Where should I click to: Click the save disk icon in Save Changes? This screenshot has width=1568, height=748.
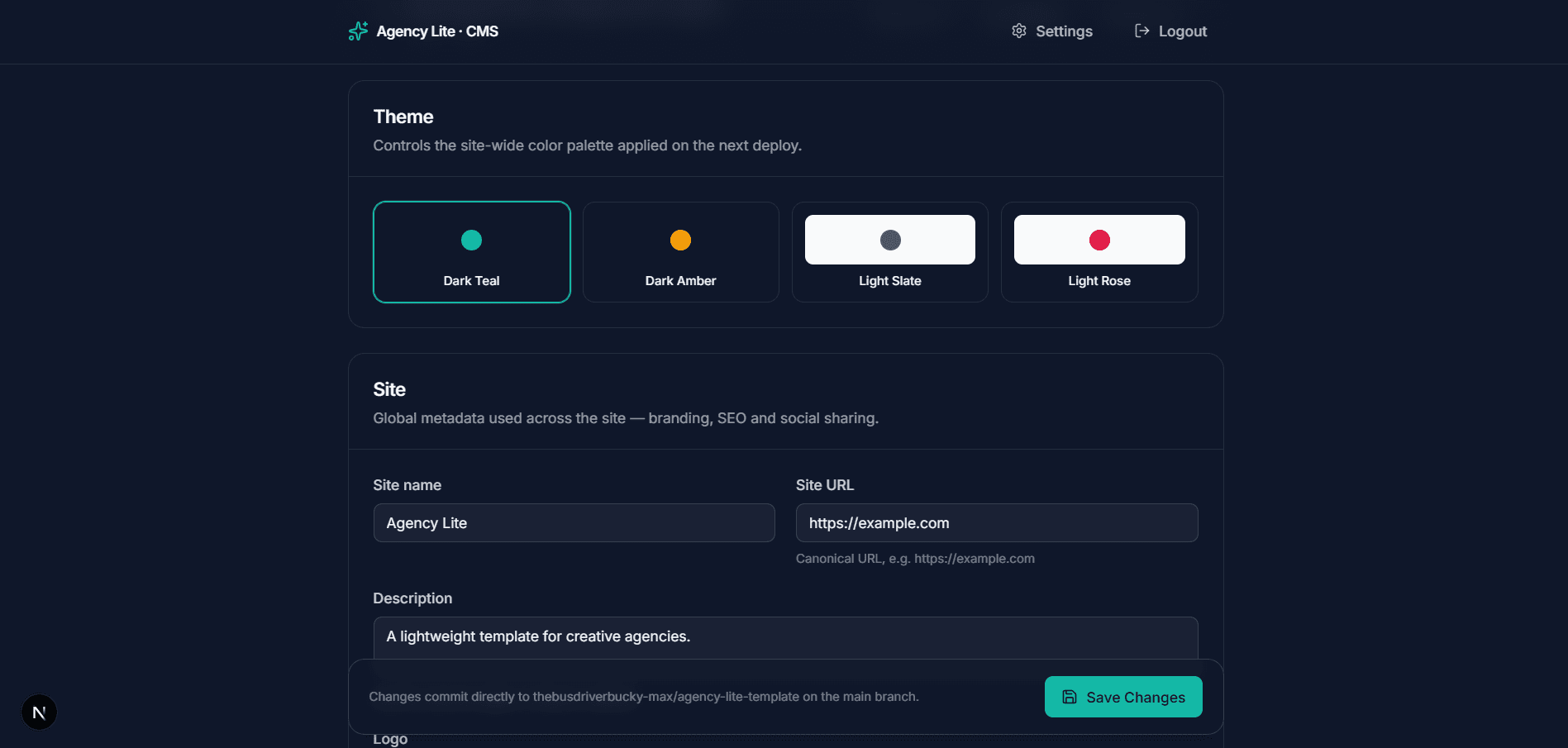pos(1069,697)
